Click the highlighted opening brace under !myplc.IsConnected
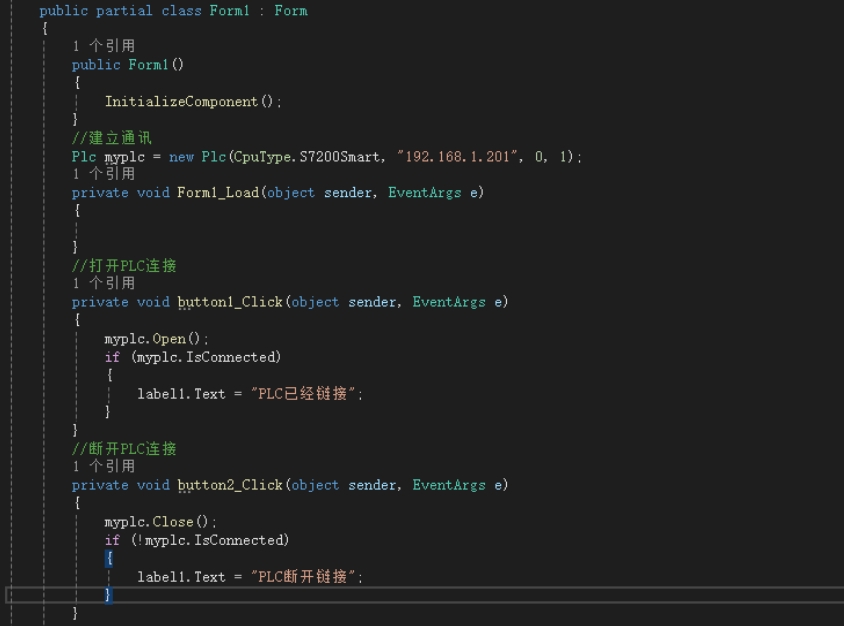Screen dimensions: 844x626 point(109,558)
